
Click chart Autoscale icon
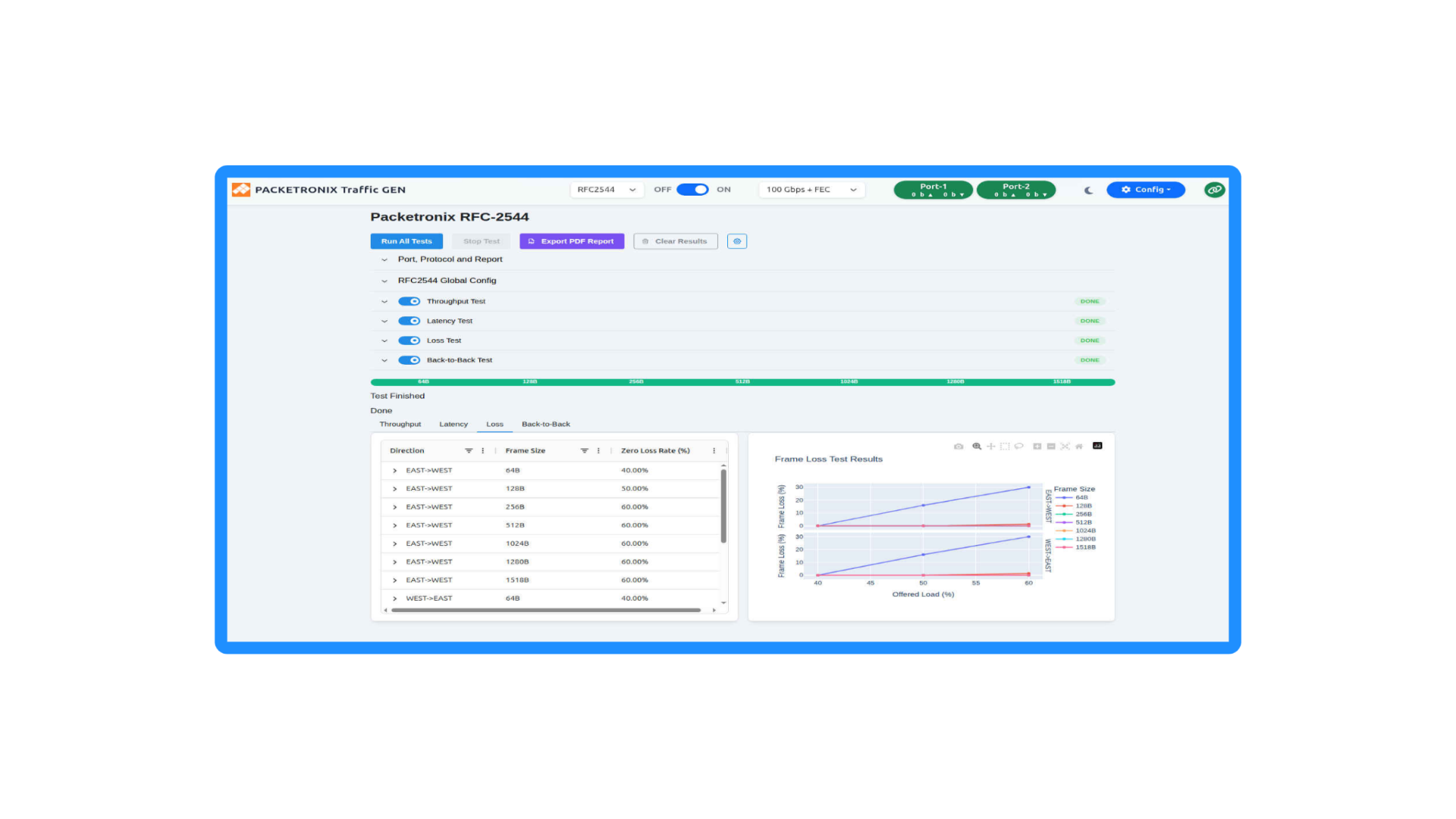pyautogui.click(x=1065, y=447)
